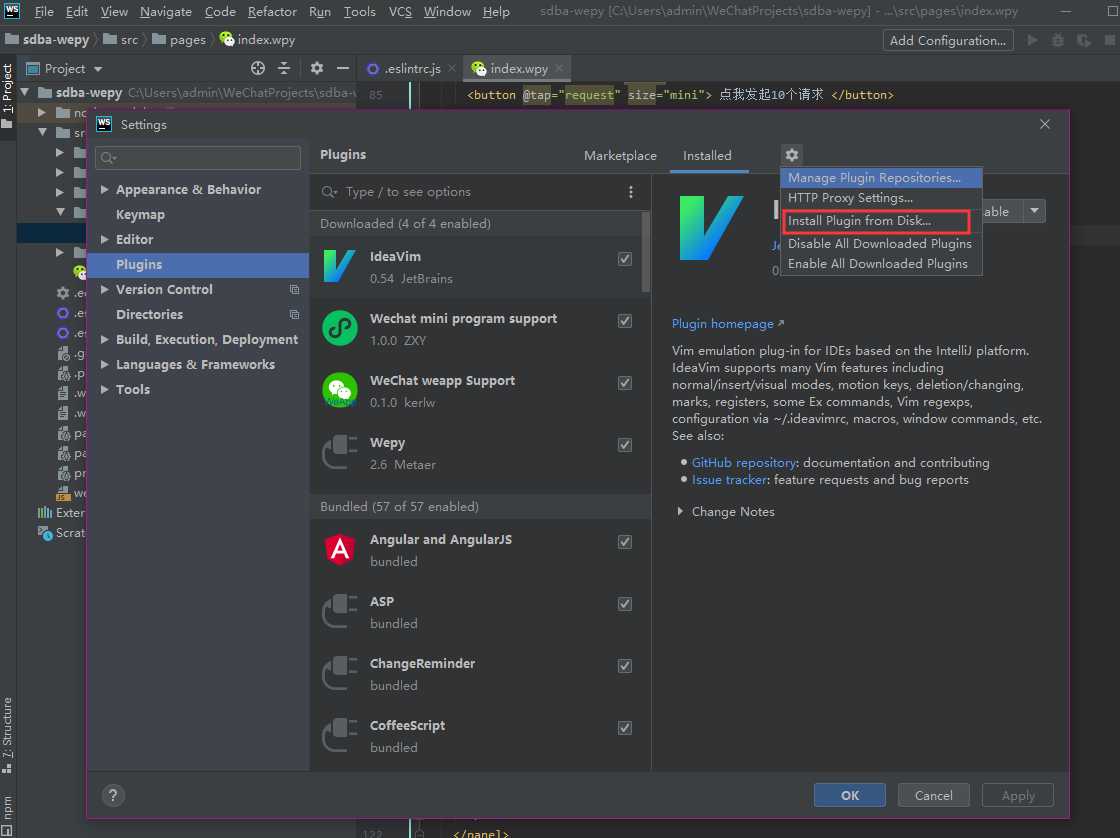Screen dimensions: 1120x838
Task: Click the CoffeeScript plugin icon
Action: click(339, 736)
